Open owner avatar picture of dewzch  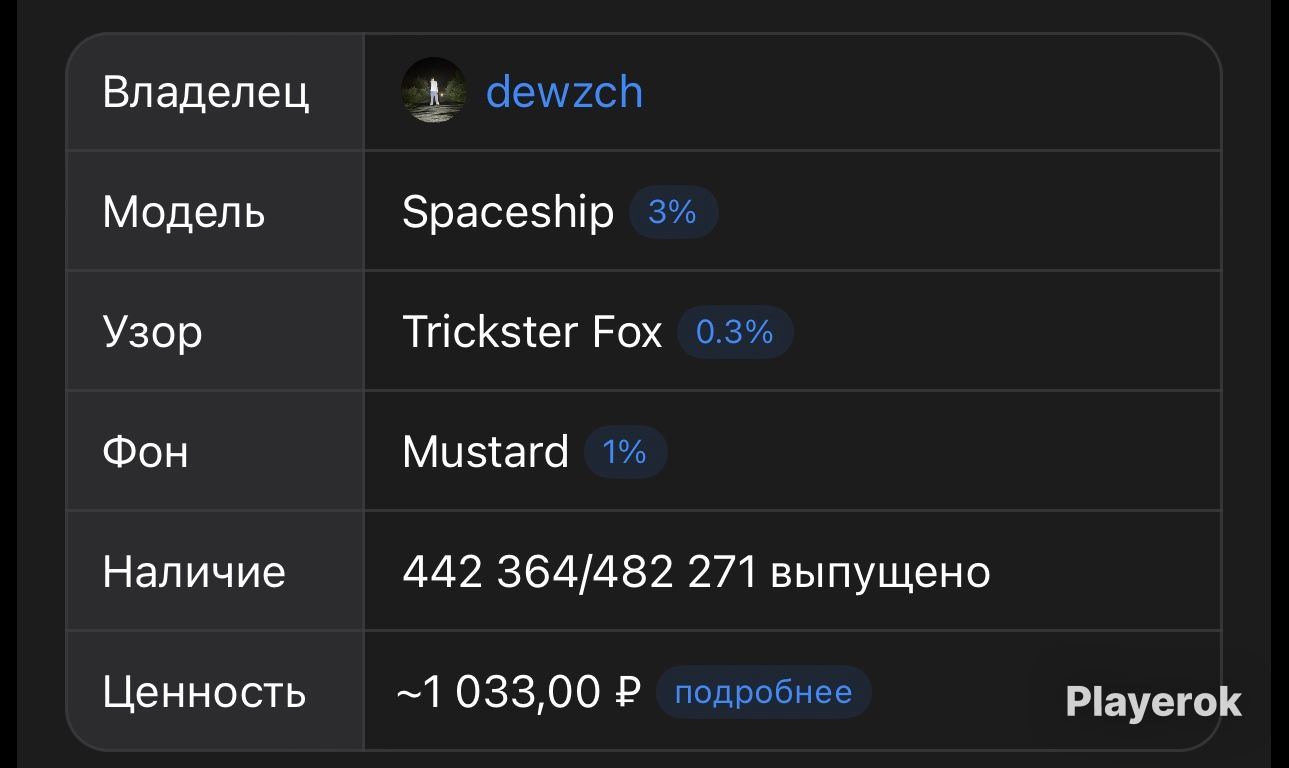(434, 91)
